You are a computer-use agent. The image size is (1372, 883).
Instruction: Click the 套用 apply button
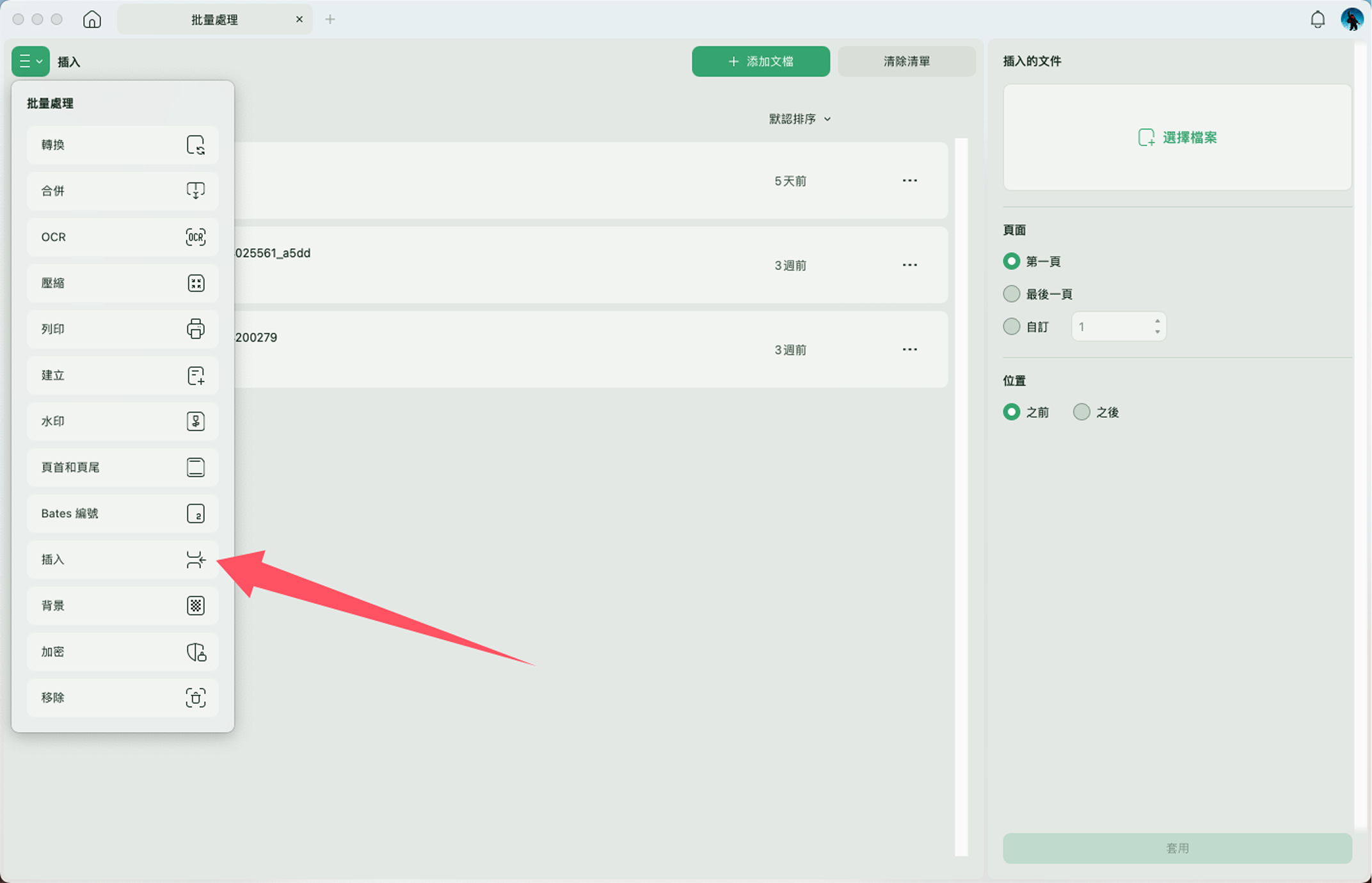pos(1177,848)
